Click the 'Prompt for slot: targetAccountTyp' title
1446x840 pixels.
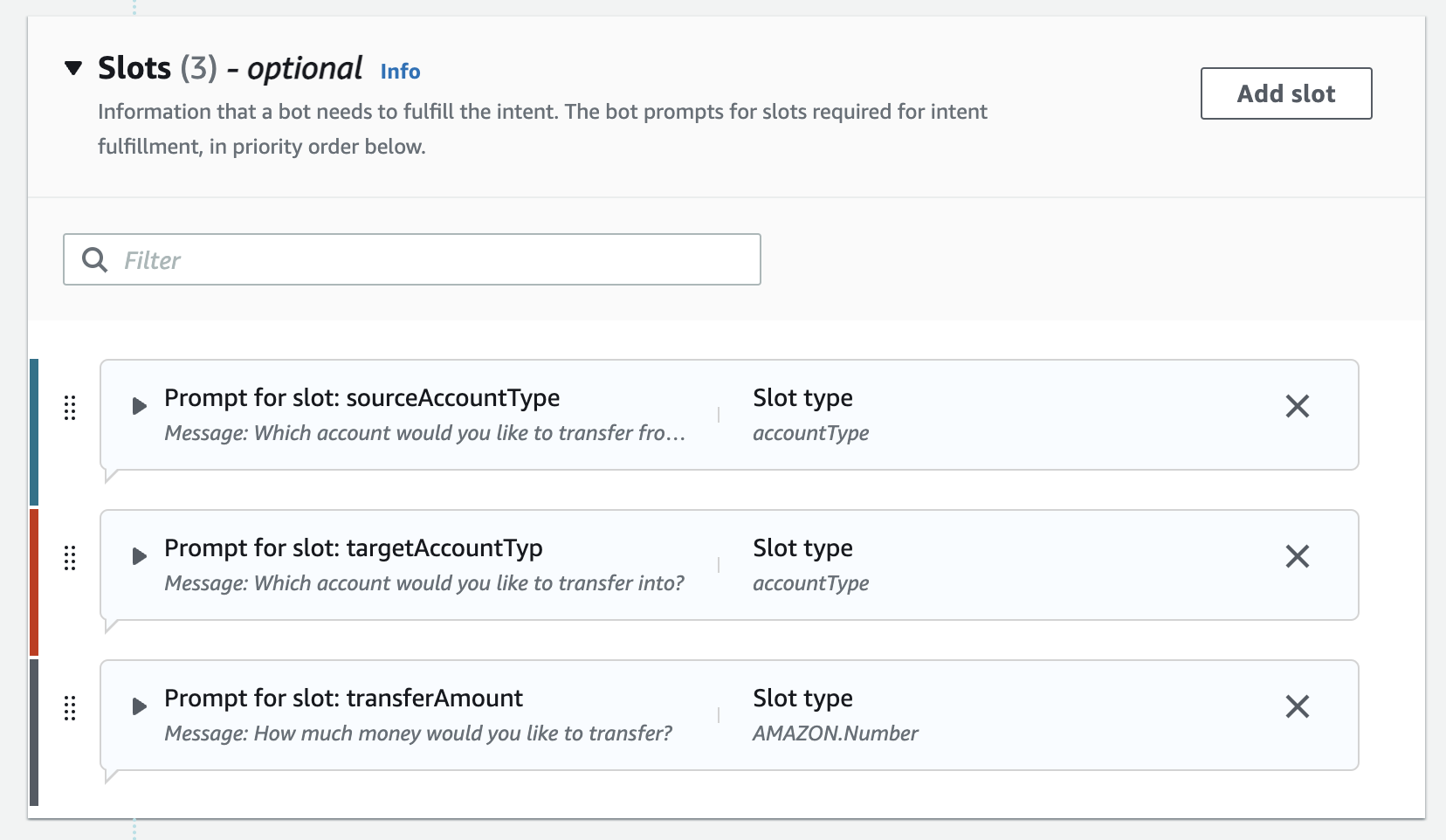pos(354,548)
